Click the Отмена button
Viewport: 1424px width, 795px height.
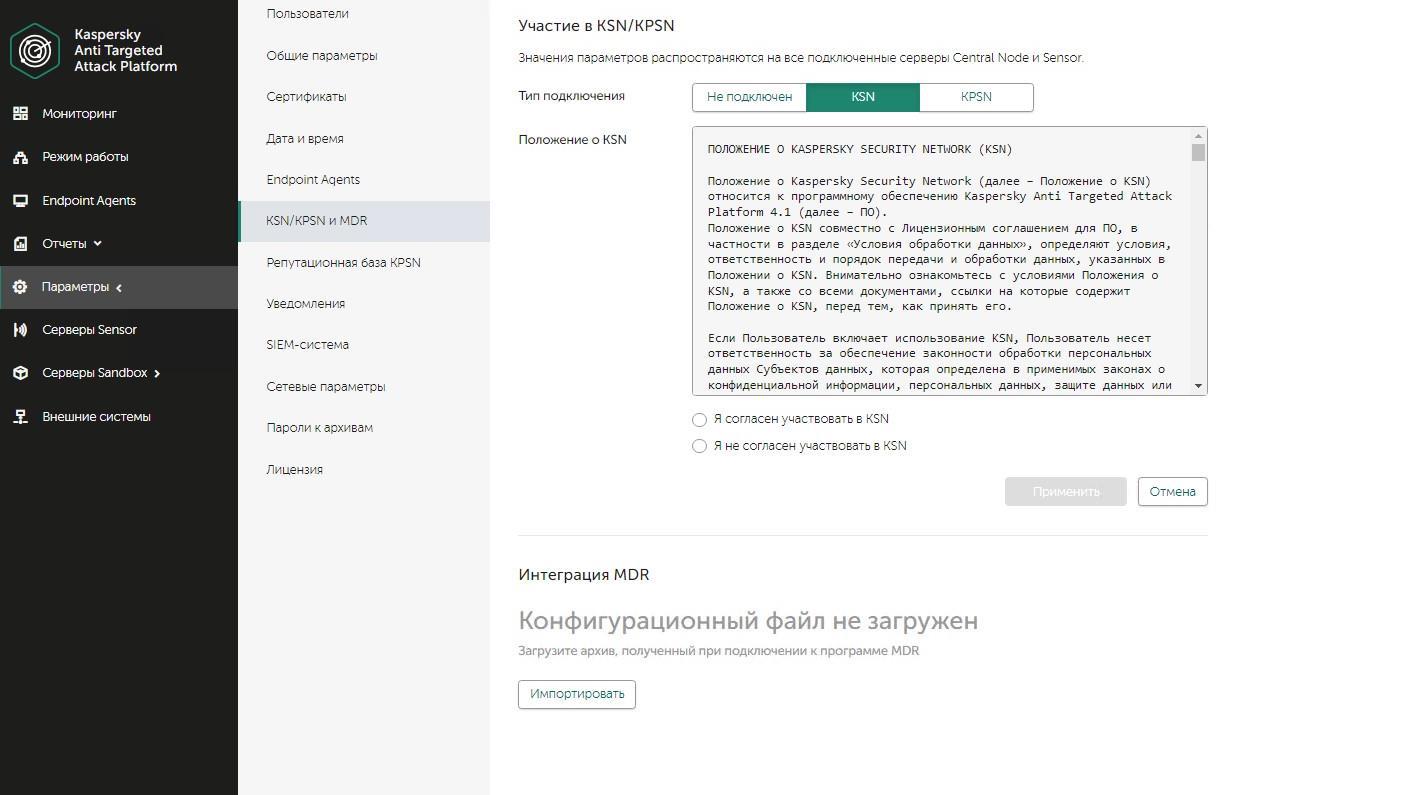coord(1173,492)
